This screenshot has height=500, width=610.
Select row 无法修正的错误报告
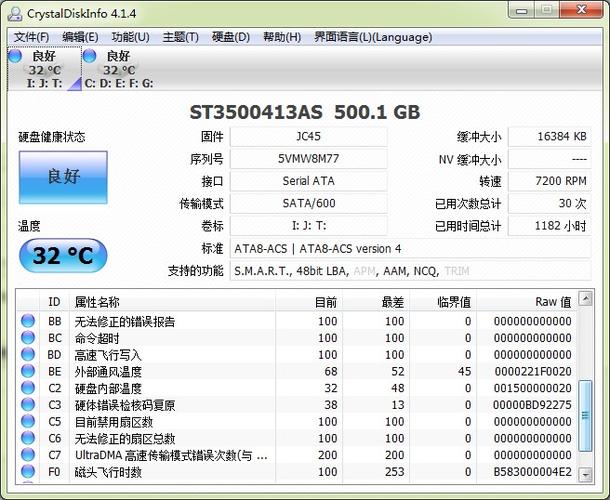(x=297, y=321)
